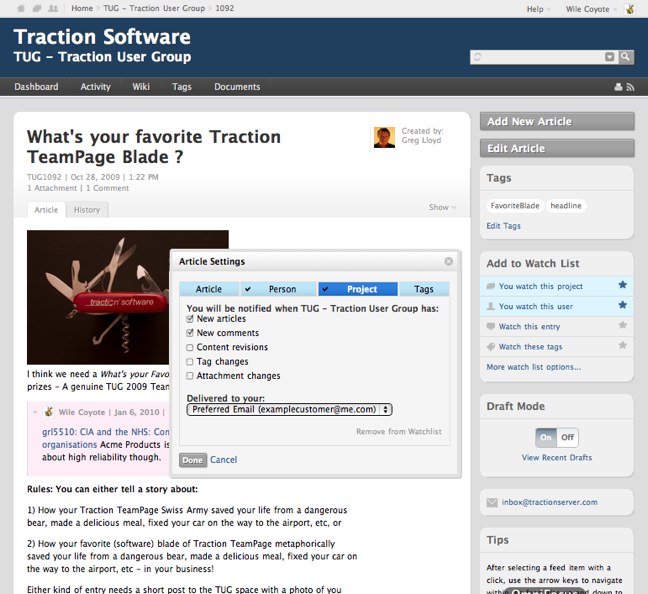Click Greg Lloyd's avatar picture

tap(384, 137)
